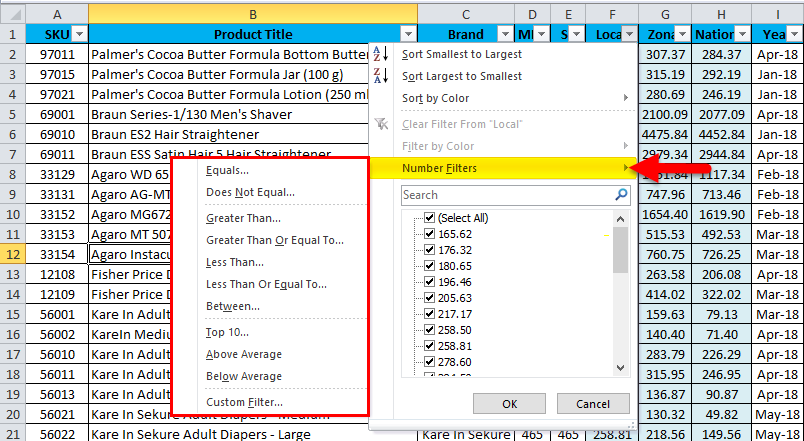804x441 pixels.
Task: Select row 12 header
Action: click(13, 254)
